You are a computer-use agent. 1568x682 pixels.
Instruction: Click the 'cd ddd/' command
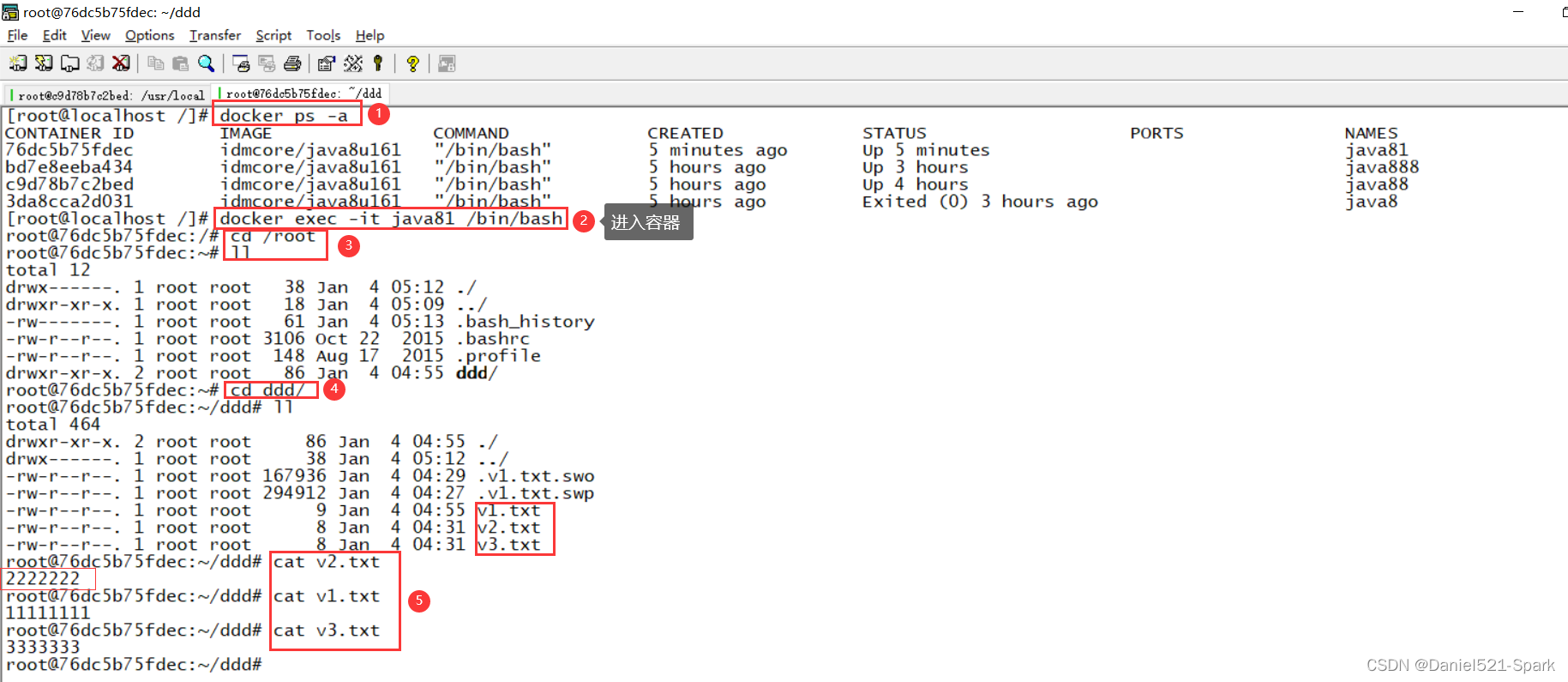coord(267,390)
